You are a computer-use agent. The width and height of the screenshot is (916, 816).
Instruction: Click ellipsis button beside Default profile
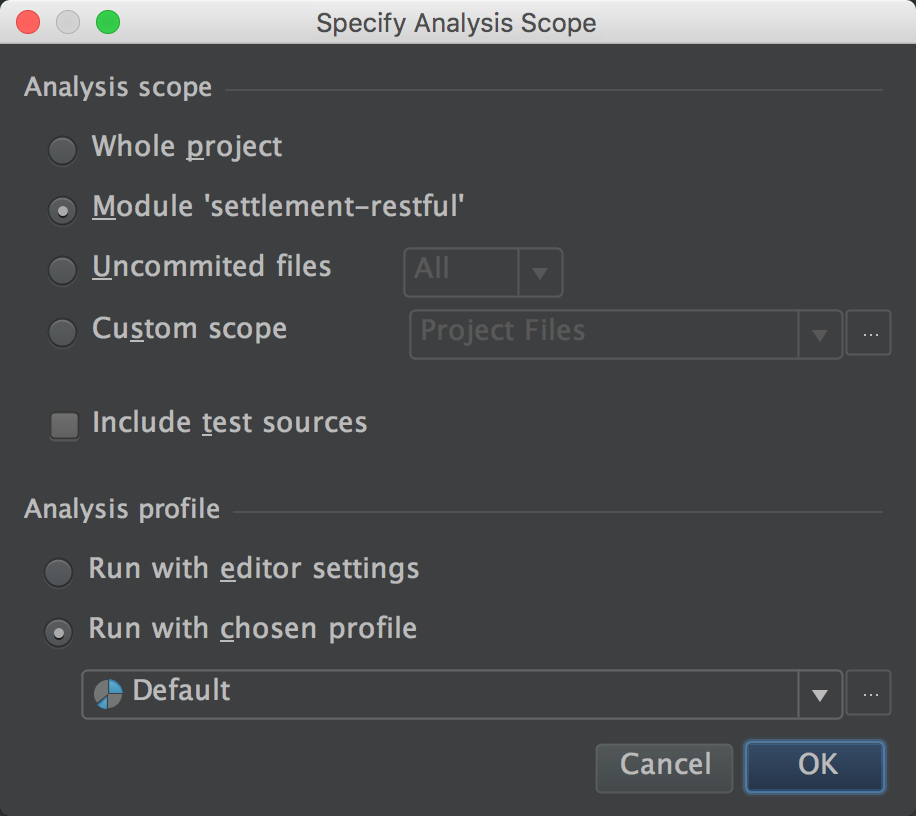pyautogui.click(x=869, y=694)
